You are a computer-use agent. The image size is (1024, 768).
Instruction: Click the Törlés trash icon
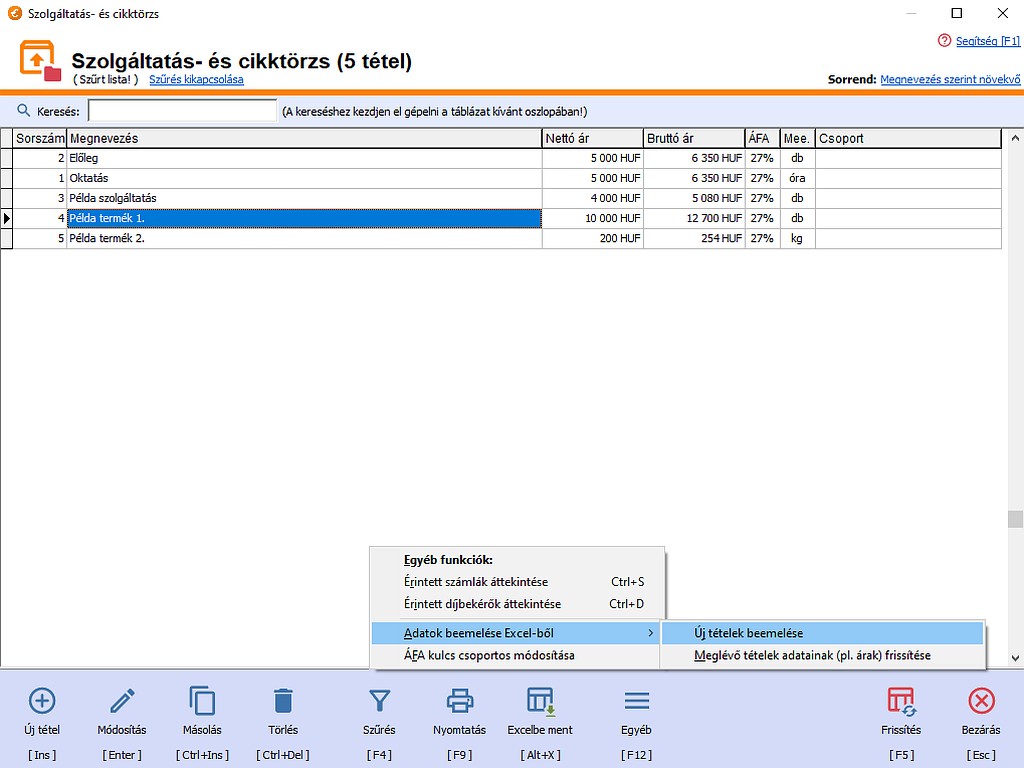point(283,700)
